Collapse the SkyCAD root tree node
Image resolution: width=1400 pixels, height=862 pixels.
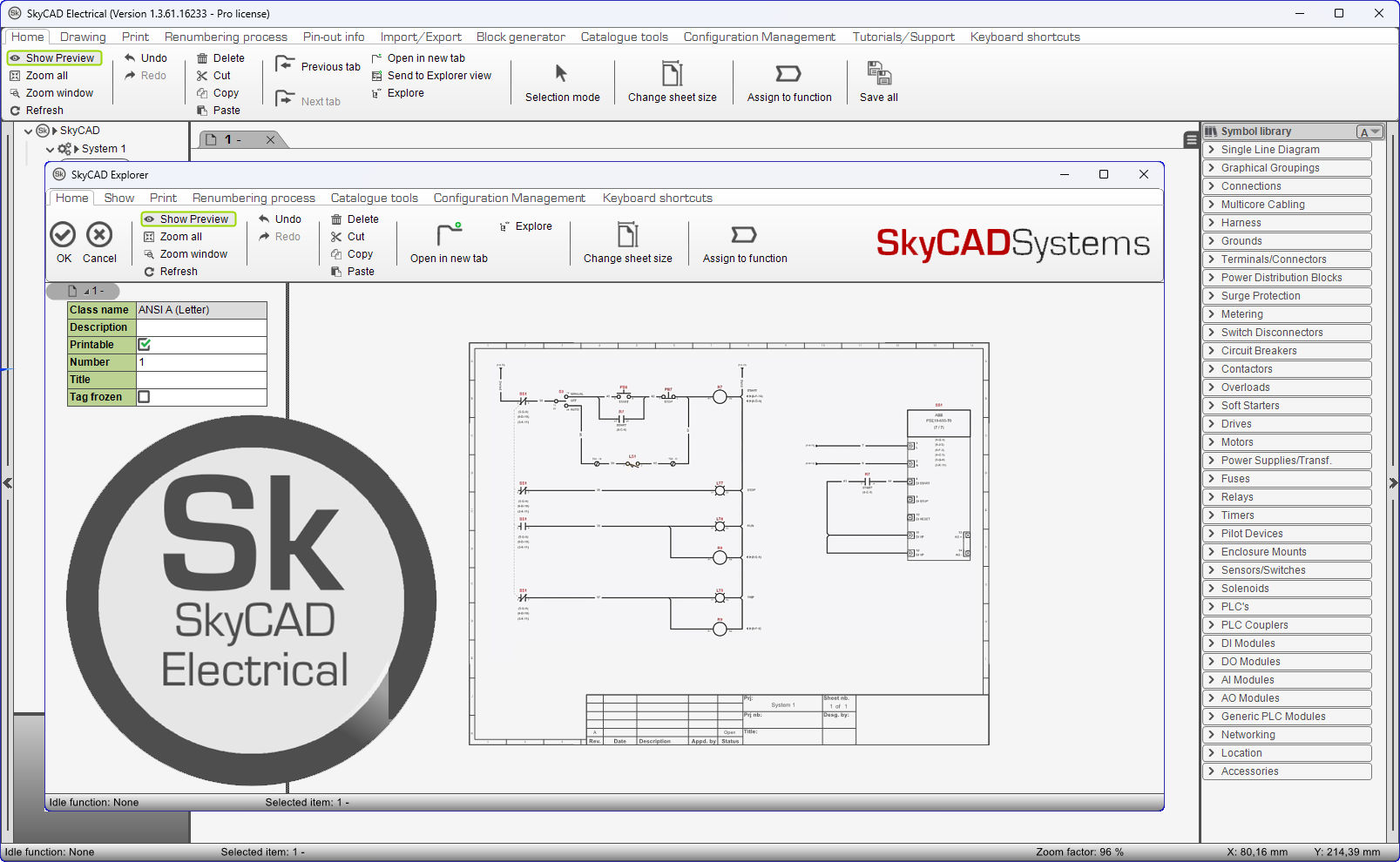pos(28,131)
